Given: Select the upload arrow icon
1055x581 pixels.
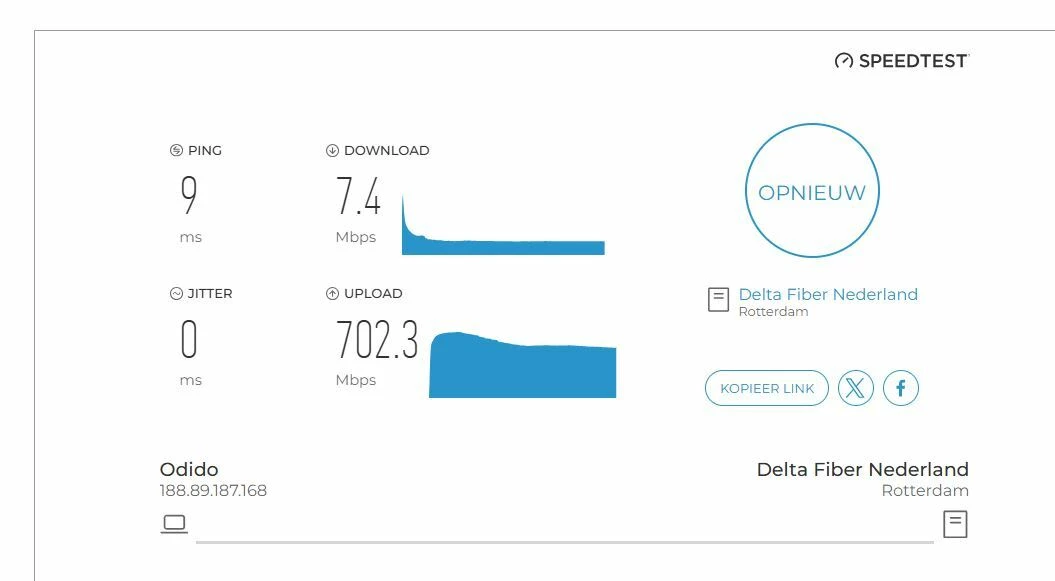Looking at the screenshot, I should [x=332, y=293].
